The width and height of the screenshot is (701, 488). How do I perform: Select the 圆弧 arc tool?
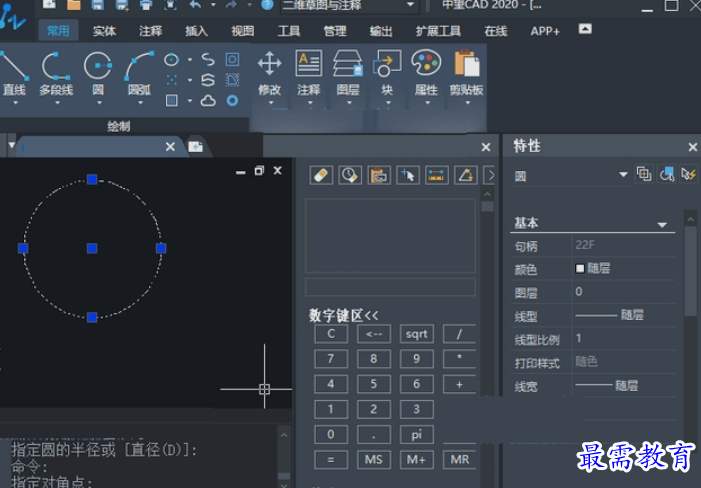139,74
